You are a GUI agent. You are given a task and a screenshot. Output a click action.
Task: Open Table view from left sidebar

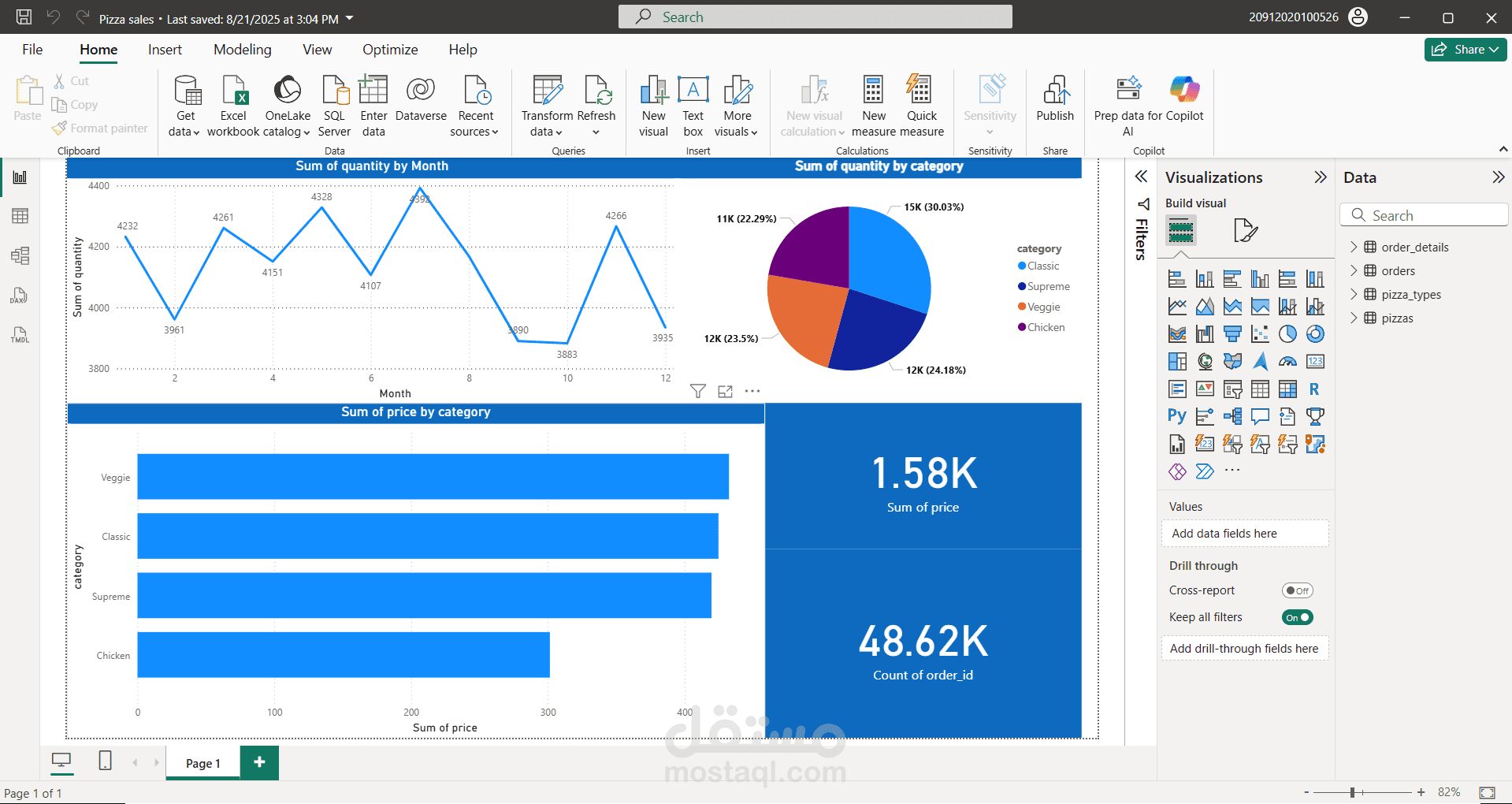(x=20, y=216)
